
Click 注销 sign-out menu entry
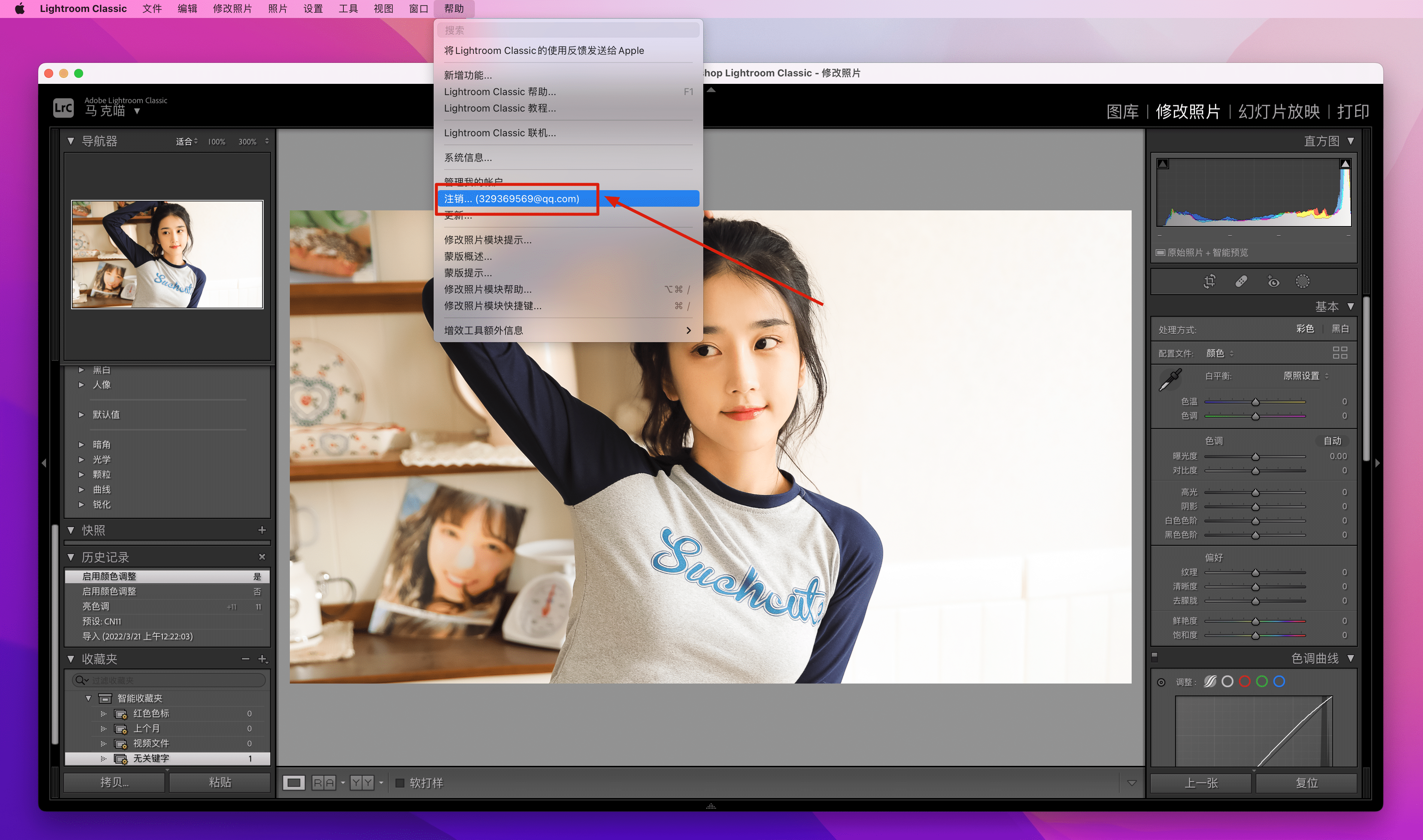pyautogui.click(x=511, y=199)
